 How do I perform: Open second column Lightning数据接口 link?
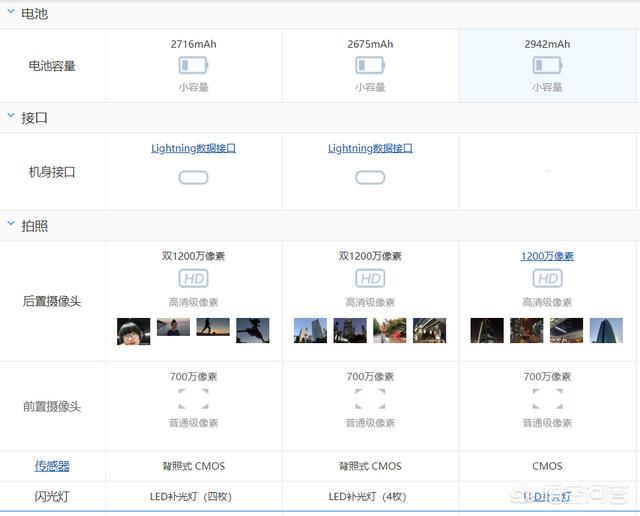[x=370, y=148]
